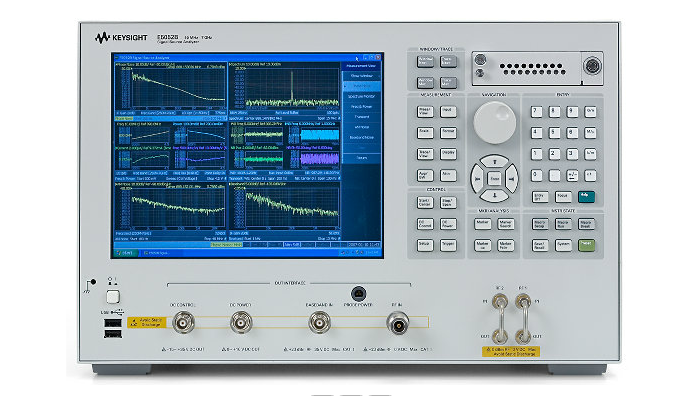698x396 pixels.
Task: Click number 3 on entry keypad
Action: [572, 154]
